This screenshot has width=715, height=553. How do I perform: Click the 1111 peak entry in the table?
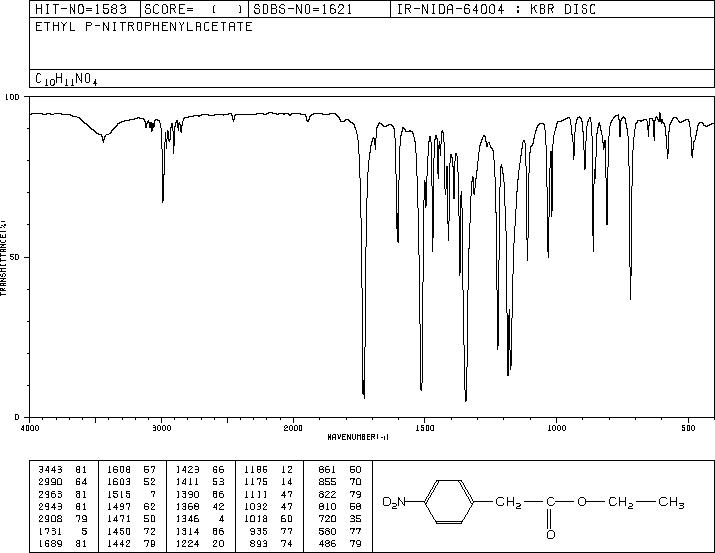pos(268,494)
